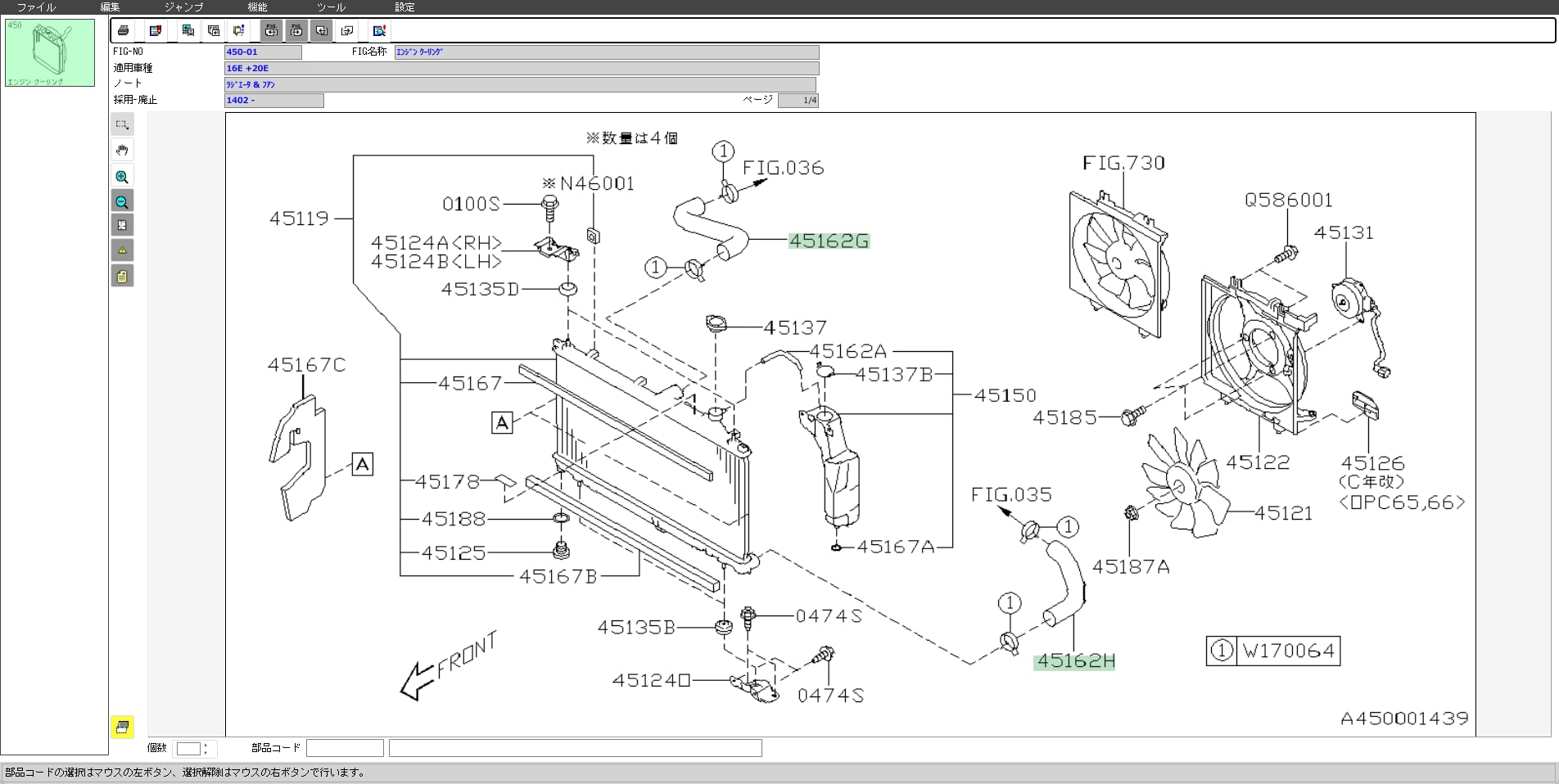1559x784 pixels.
Task: Open the ジャンプ menu
Action: point(183,7)
